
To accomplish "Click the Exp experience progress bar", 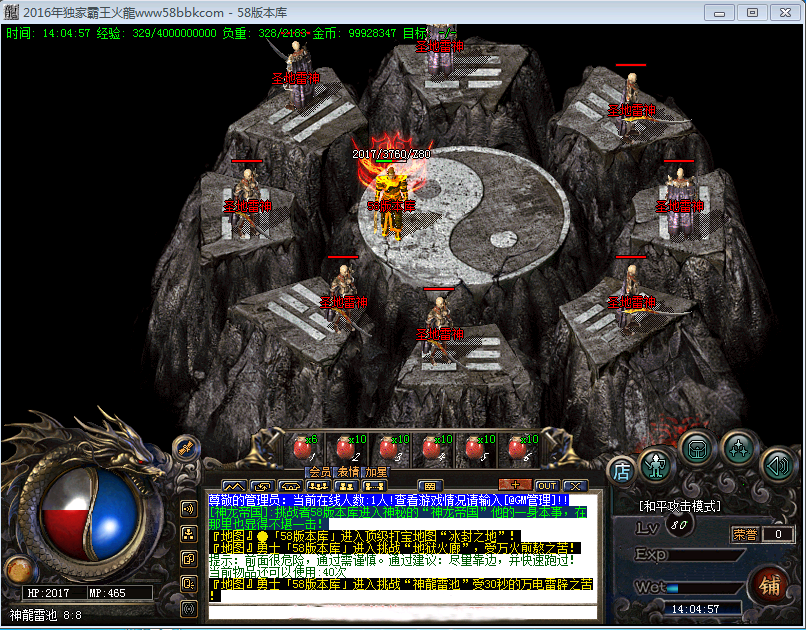I will (x=707, y=555).
